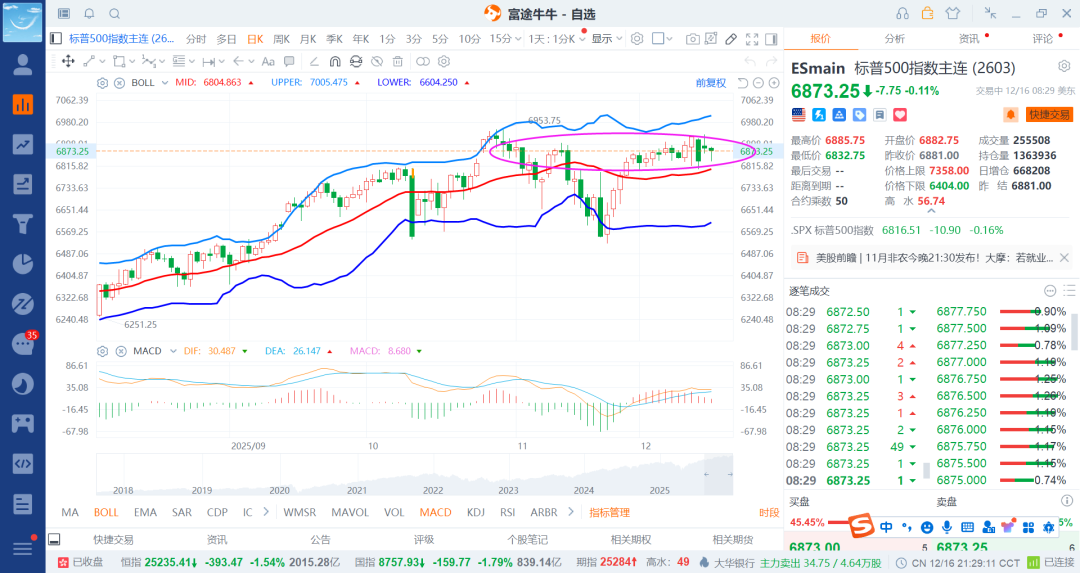Viewport: 1080px width, 573px height.
Task: Expand more main indicators arrow after IC
Action: pos(266,512)
